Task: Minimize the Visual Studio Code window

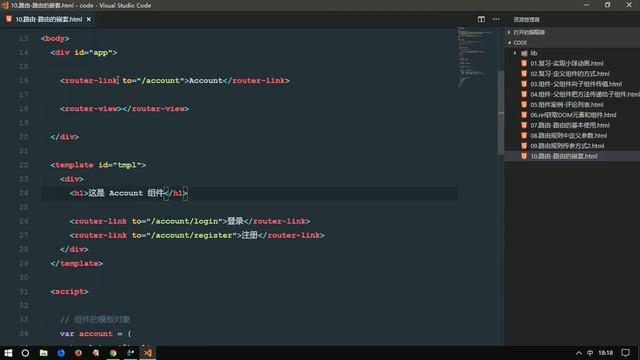Action: point(587,5)
